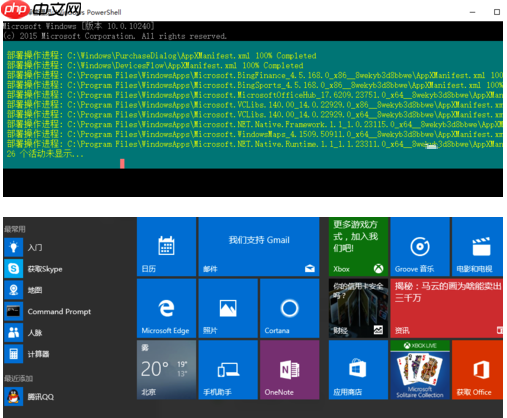
Task: Click the copyright line in PowerShell
Action: point(115,36)
